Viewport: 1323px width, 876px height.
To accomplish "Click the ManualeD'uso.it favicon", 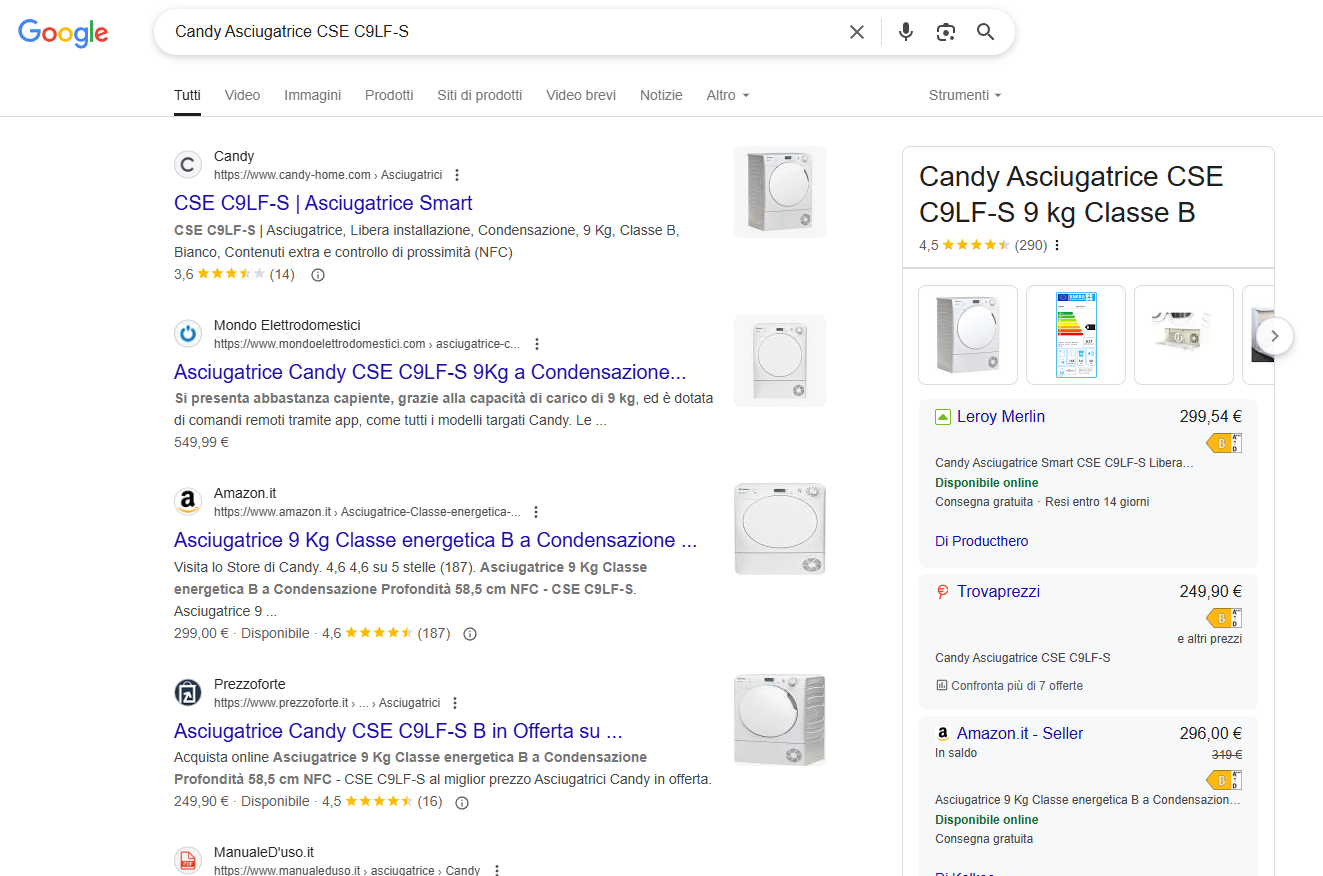I will 188,861.
